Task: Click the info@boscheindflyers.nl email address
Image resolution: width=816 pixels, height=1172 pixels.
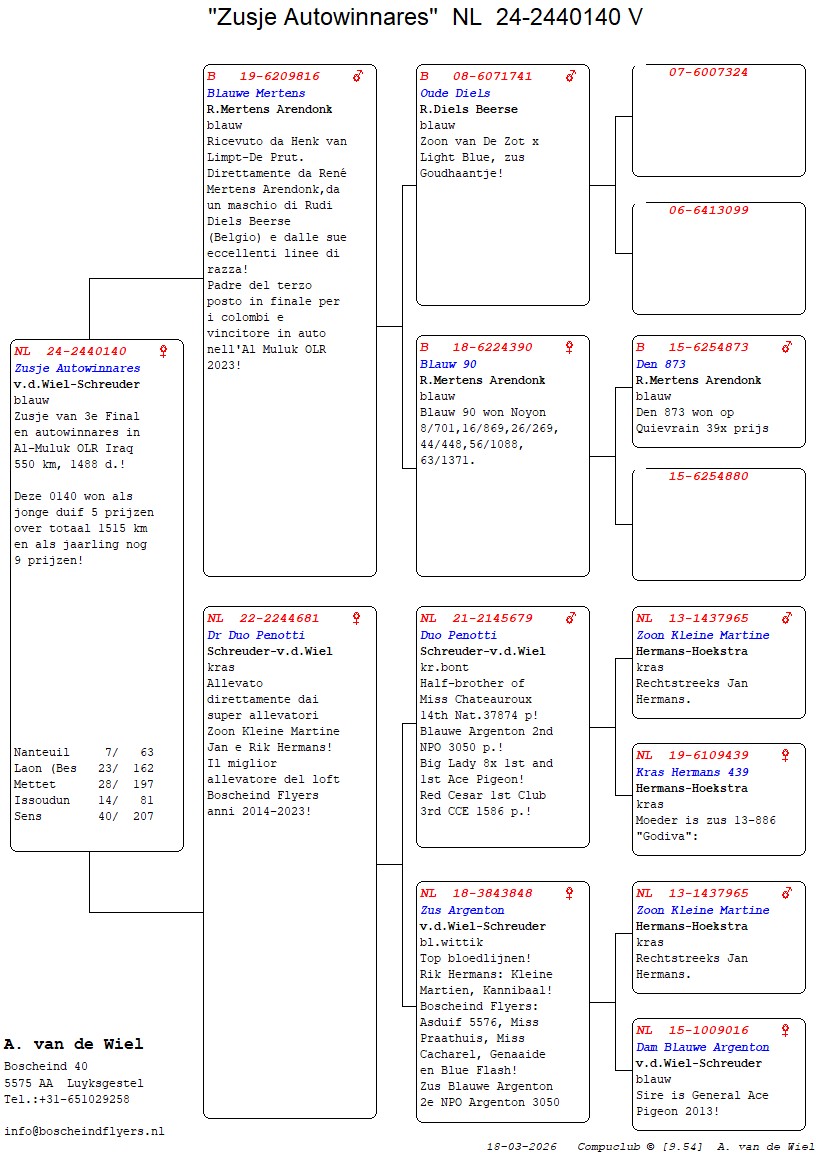Action: (84, 1131)
